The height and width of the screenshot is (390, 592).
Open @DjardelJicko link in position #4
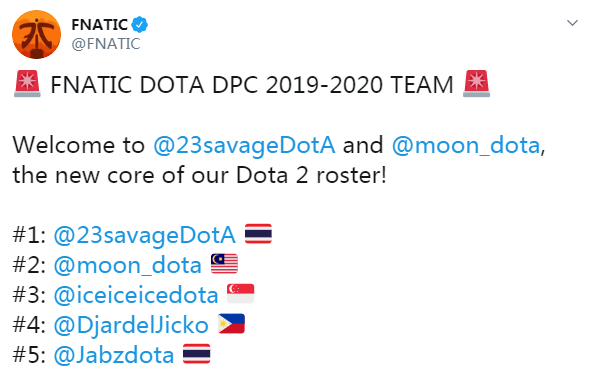click(x=131, y=325)
